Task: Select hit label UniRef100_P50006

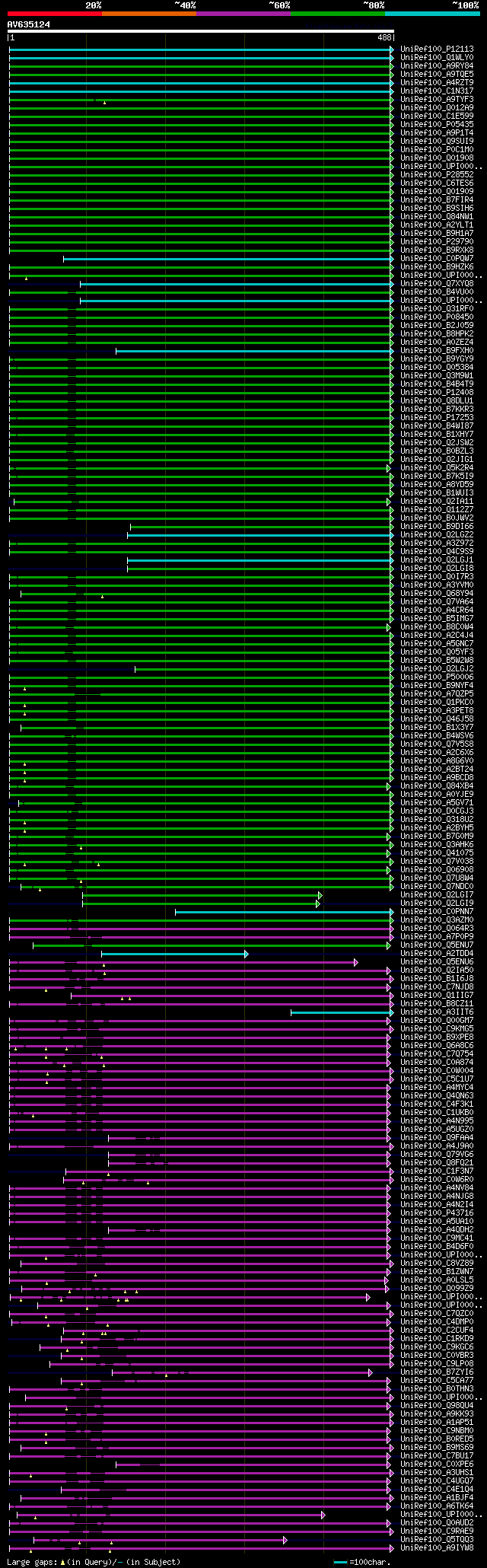Action: click(x=437, y=677)
